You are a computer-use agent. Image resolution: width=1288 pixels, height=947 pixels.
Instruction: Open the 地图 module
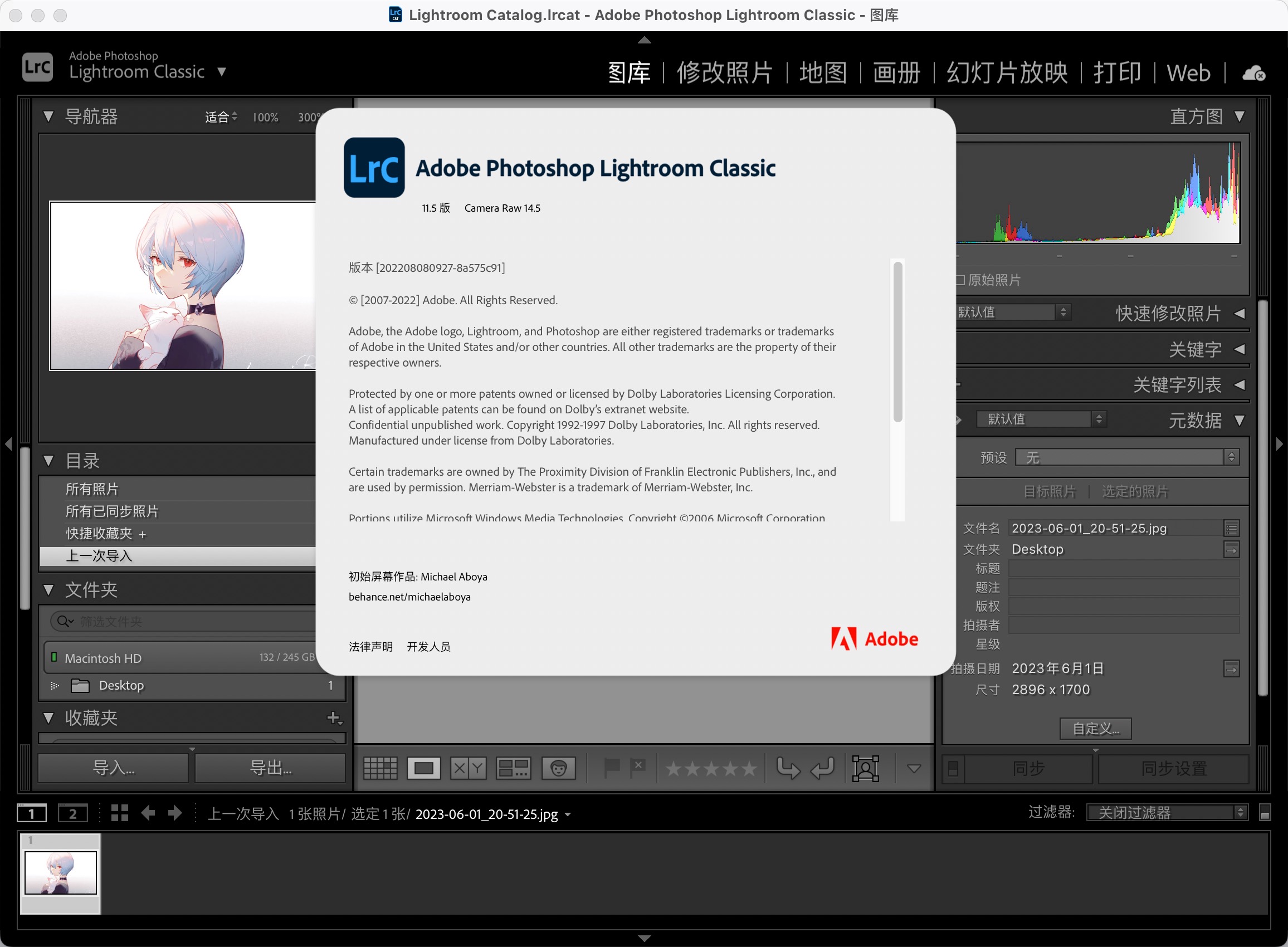(x=823, y=73)
